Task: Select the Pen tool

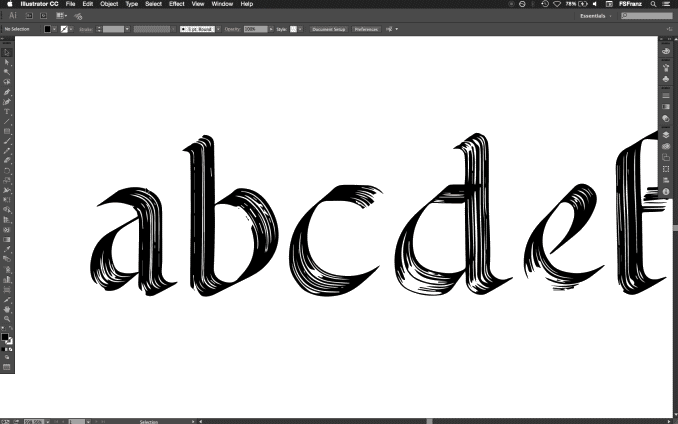Action: [6, 92]
